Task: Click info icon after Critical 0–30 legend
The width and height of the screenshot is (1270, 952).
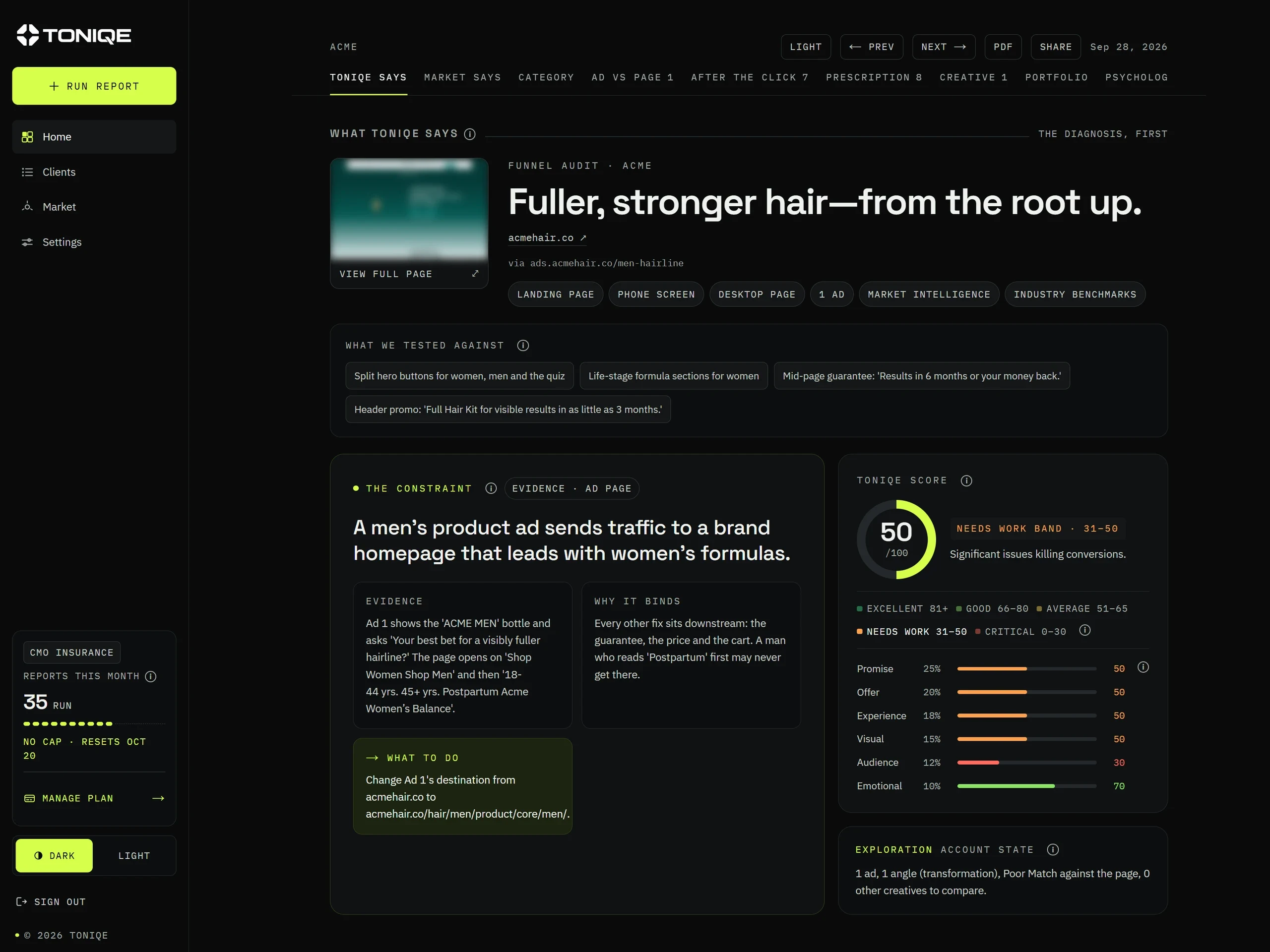Action: coord(1084,631)
